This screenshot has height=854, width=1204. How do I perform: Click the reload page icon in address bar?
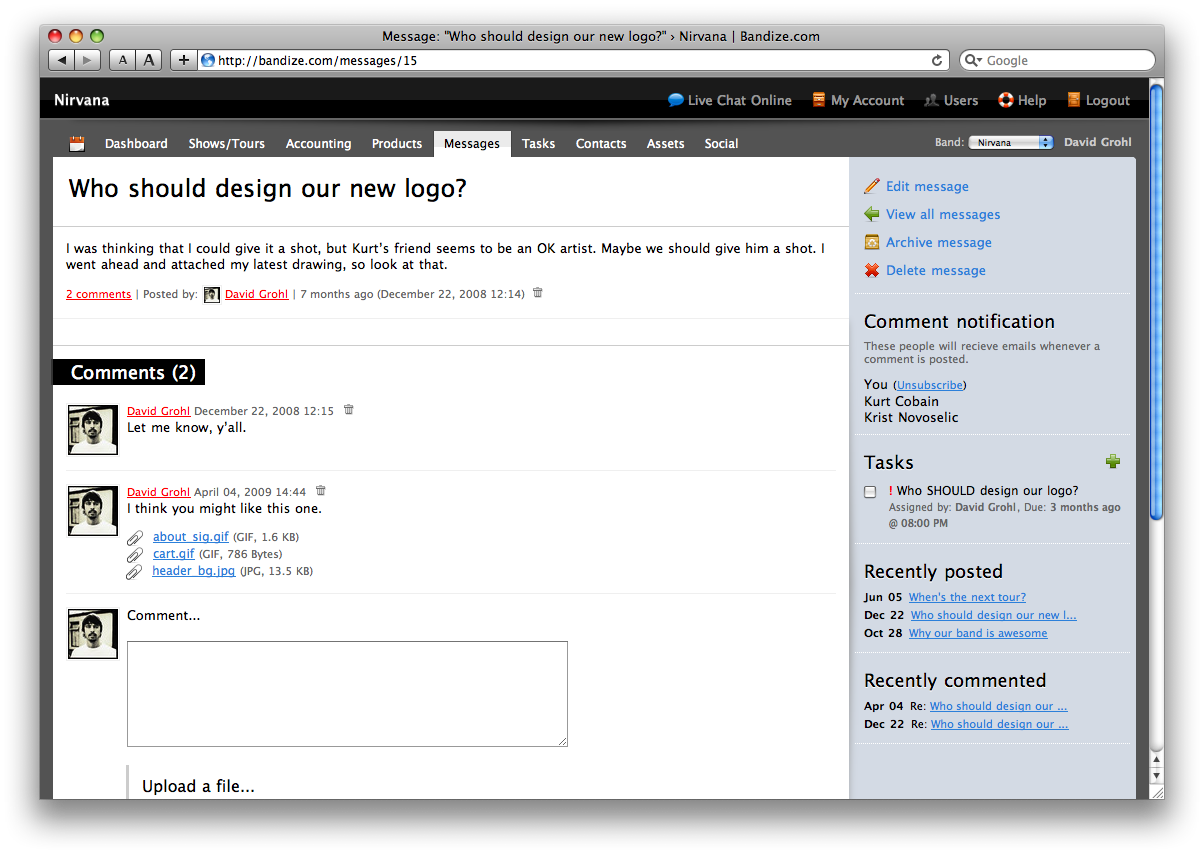pos(937,60)
